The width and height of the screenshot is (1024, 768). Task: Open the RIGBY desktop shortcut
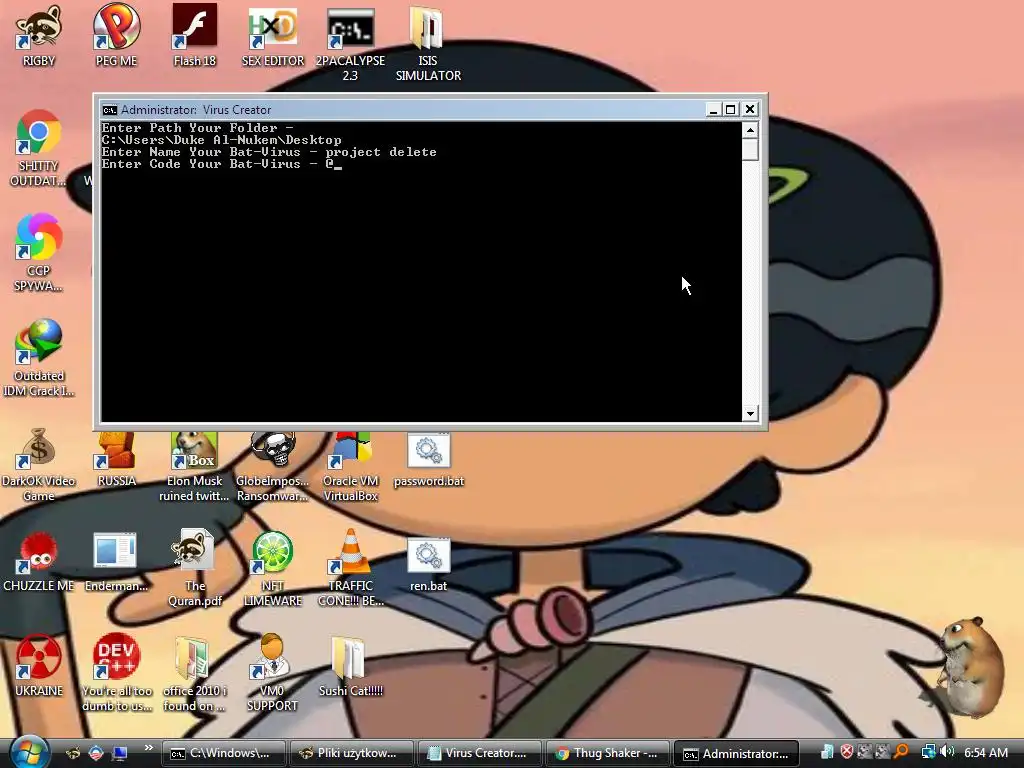point(39,36)
